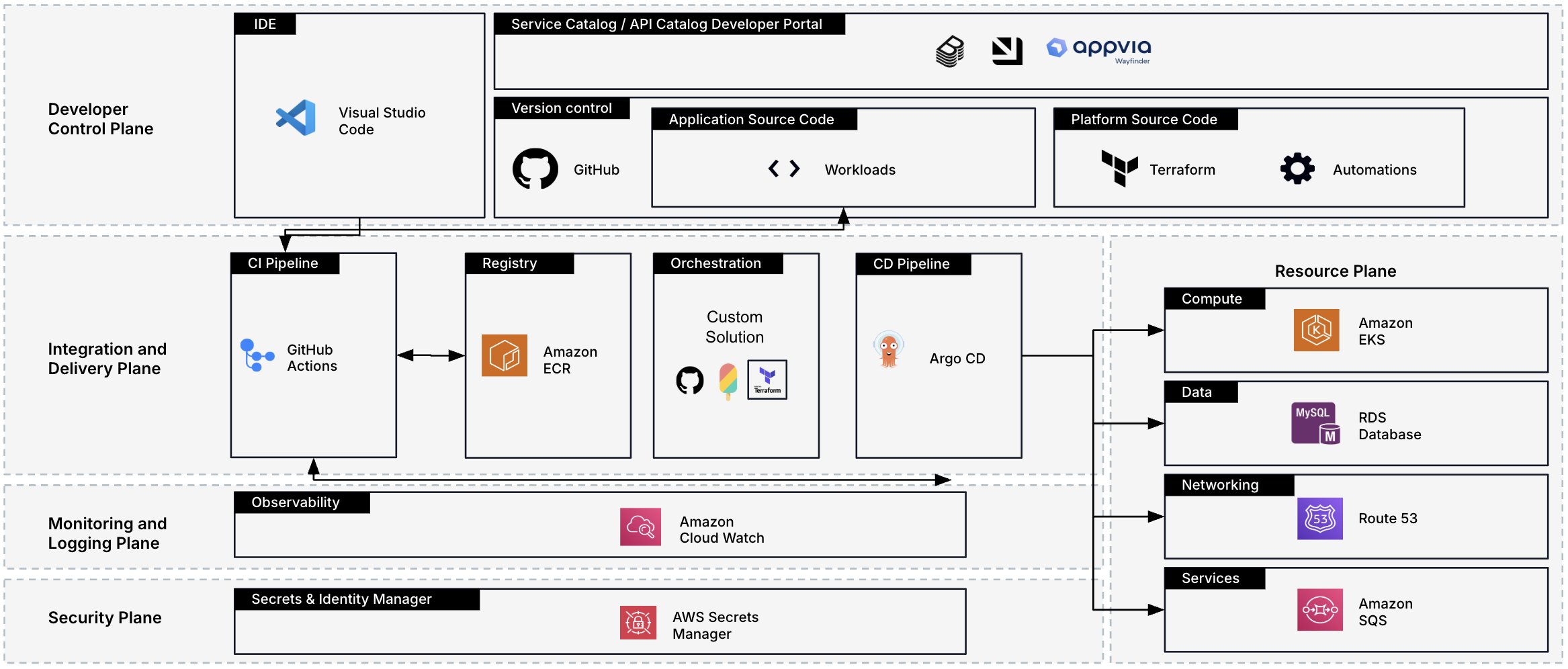Click the Amazon ECR orange icon
Viewport: 1568px width, 669px height.
504,355
